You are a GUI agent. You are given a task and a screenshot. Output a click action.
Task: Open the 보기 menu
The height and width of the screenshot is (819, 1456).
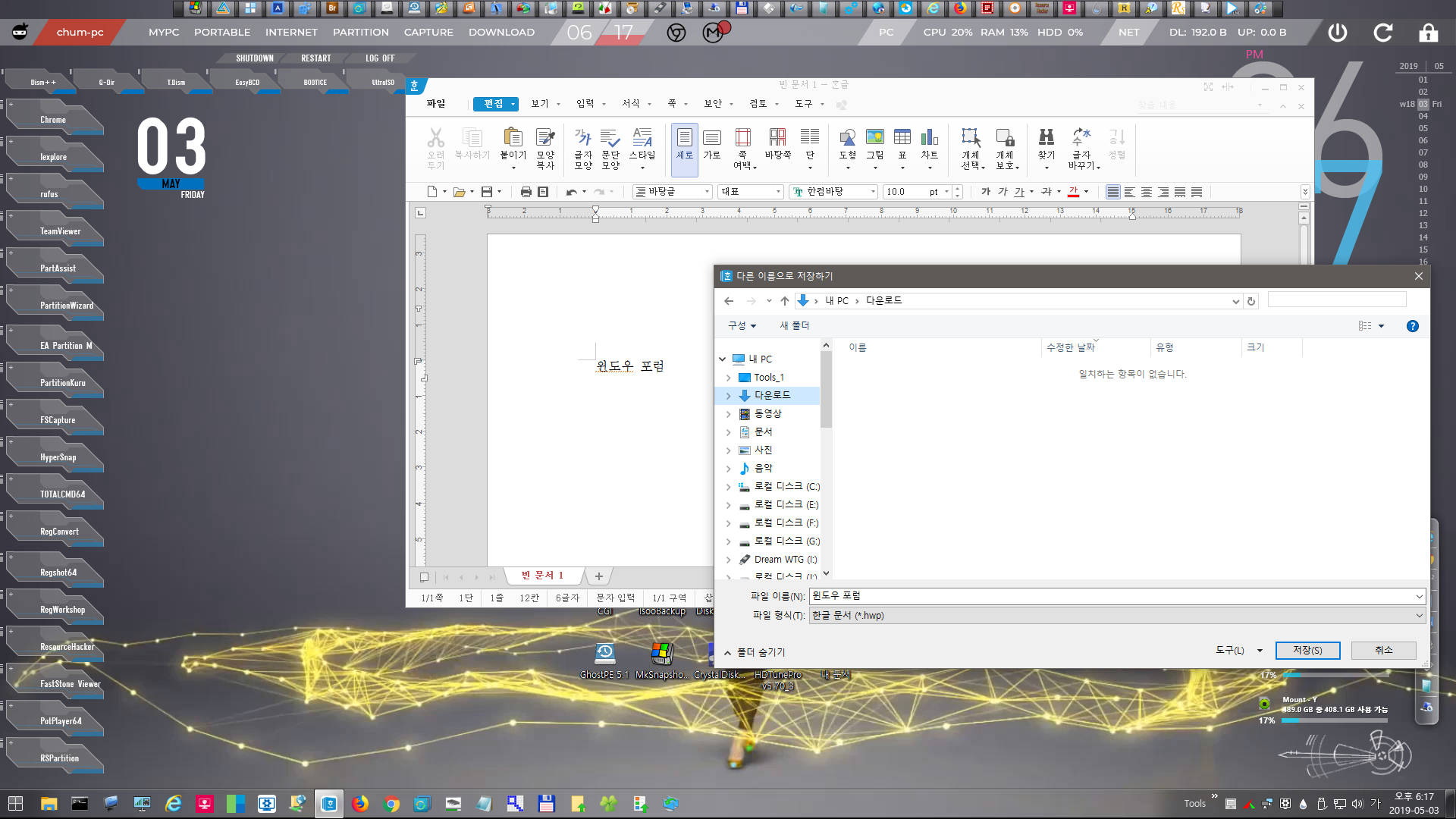545,104
